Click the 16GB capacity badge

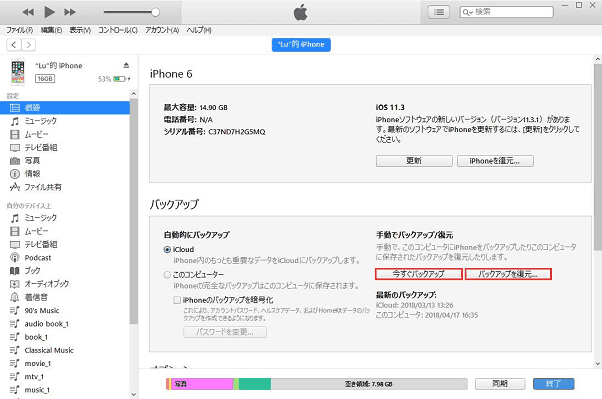45,79
